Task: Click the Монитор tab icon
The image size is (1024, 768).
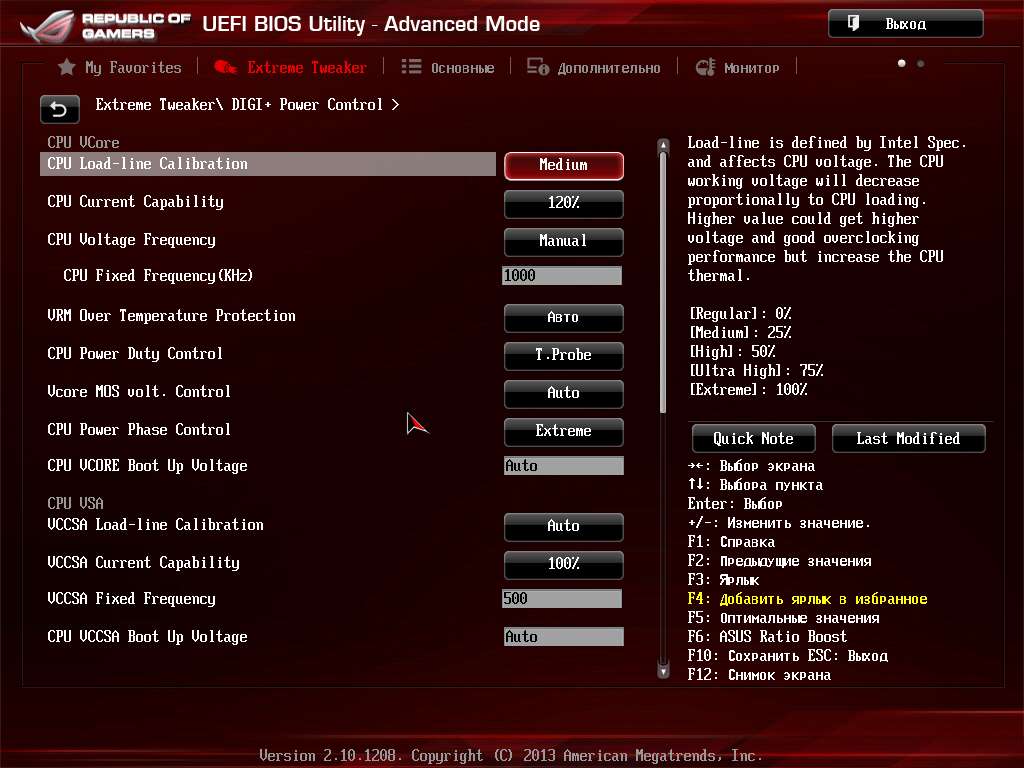Action: (705, 67)
